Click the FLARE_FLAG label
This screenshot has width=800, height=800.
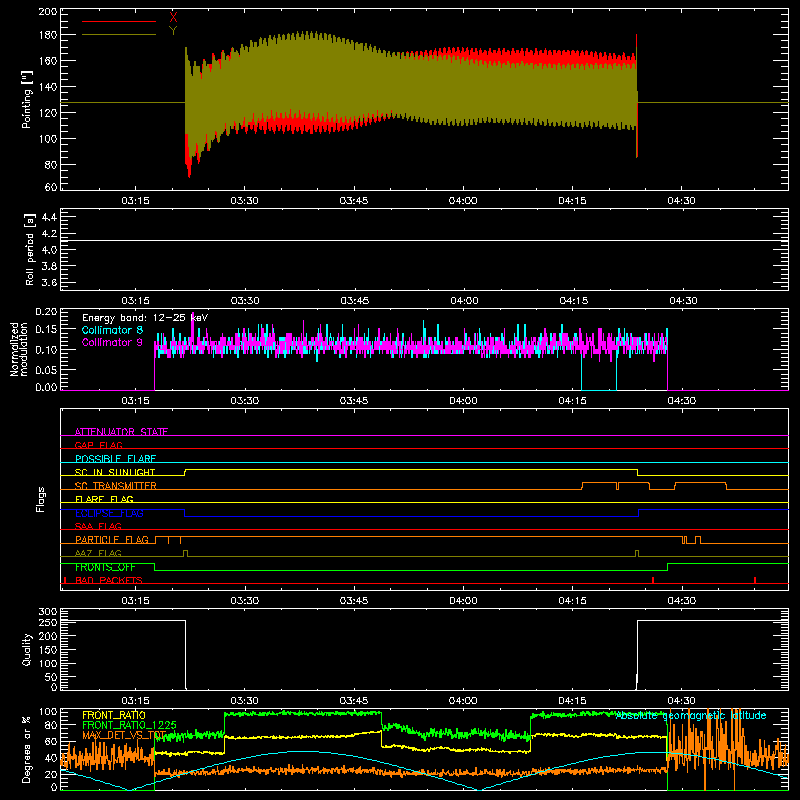[104, 499]
